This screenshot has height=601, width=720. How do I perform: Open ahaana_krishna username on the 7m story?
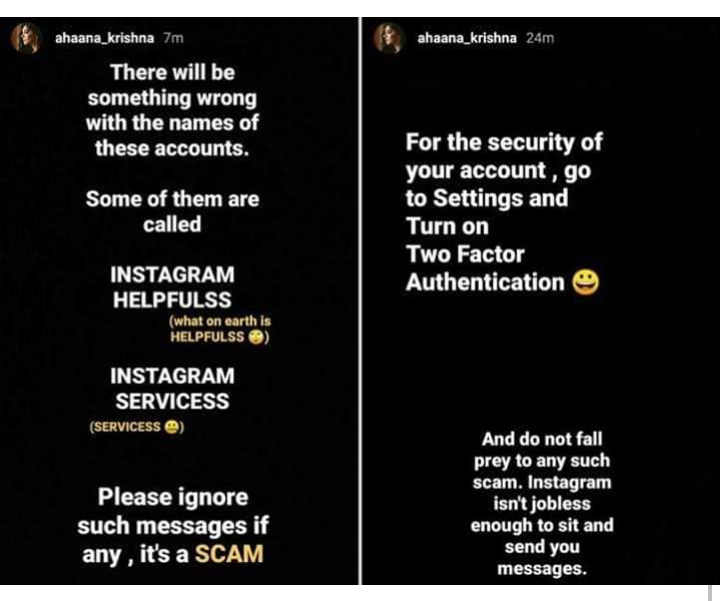pyautogui.click(x=104, y=38)
